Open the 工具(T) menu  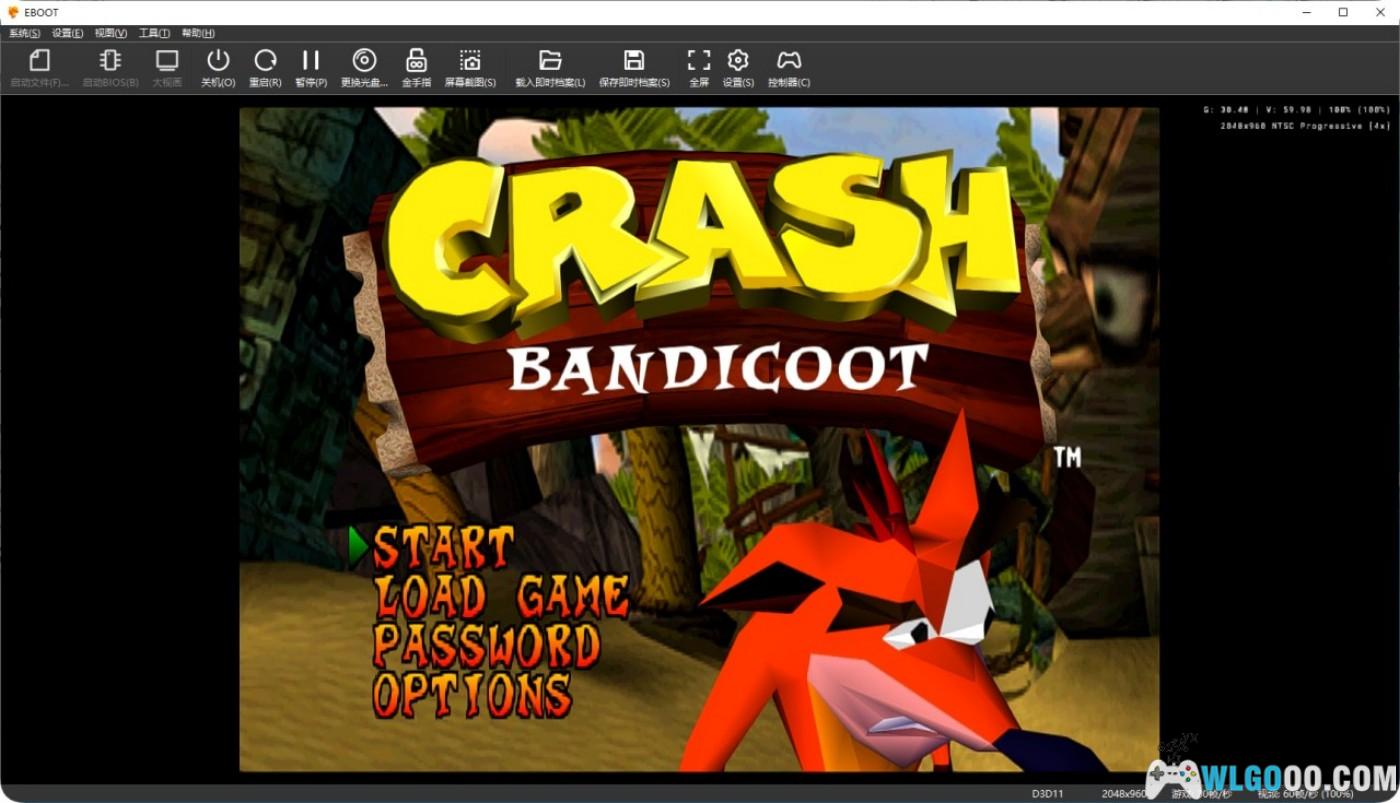(x=154, y=33)
